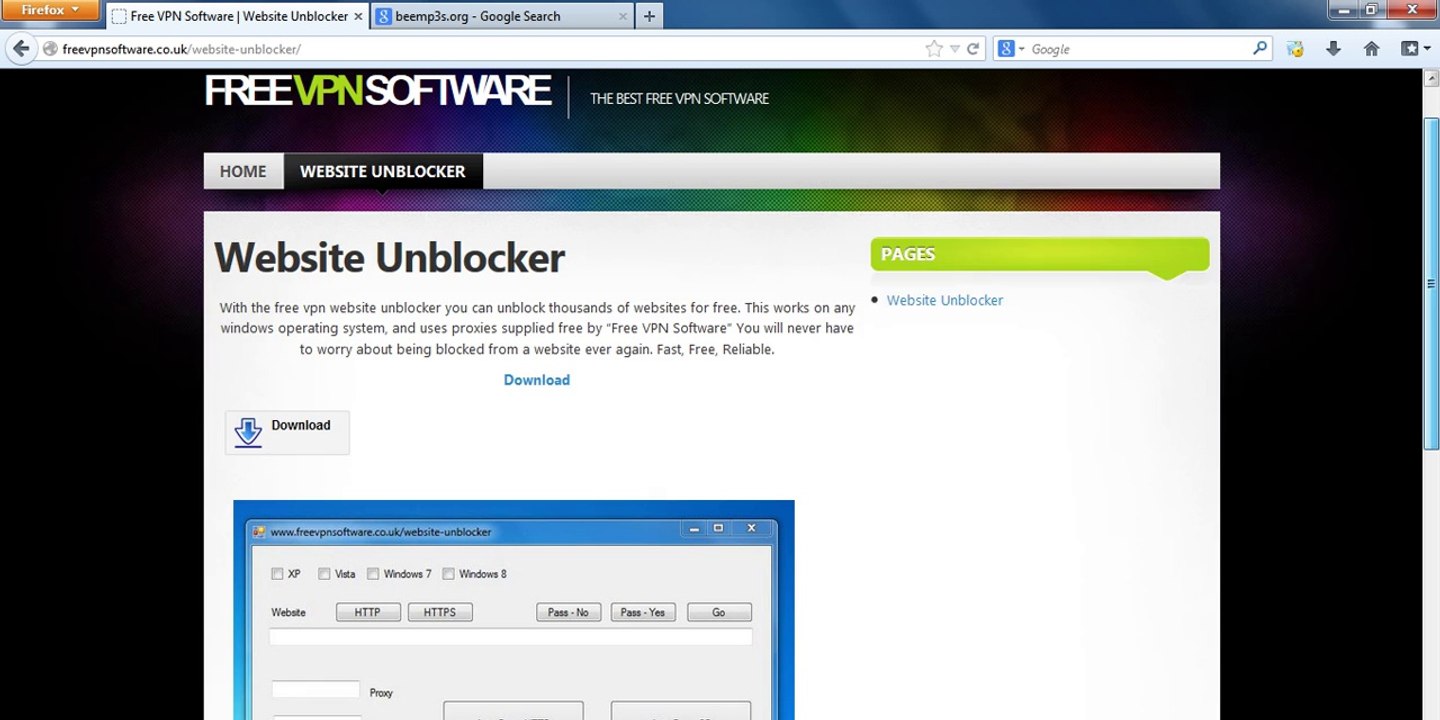Click "THE BEST FREE VPN SOFTWARE" tagline

click(x=680, y=98)
